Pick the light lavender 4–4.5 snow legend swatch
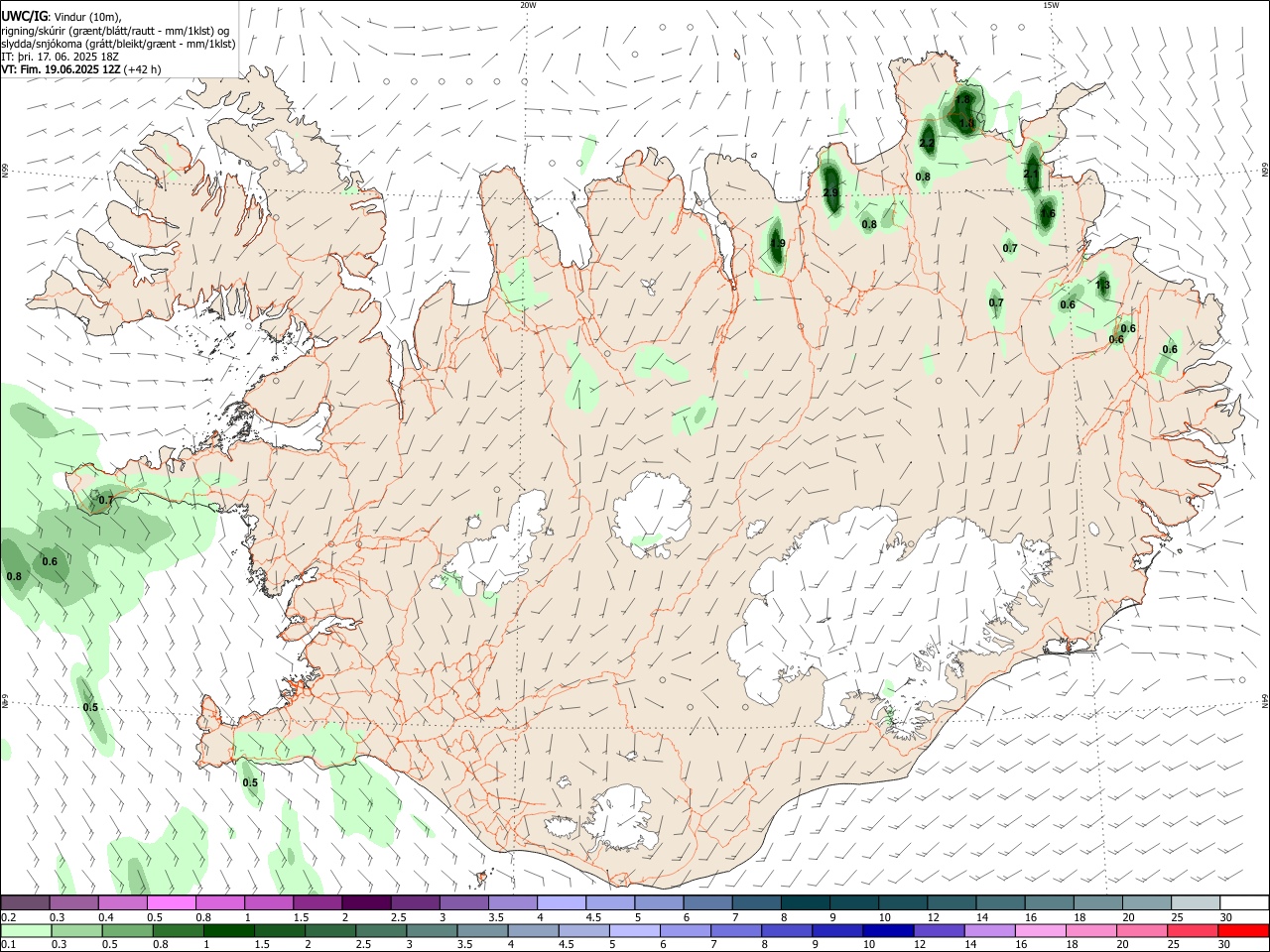 [x=562, y=903]
